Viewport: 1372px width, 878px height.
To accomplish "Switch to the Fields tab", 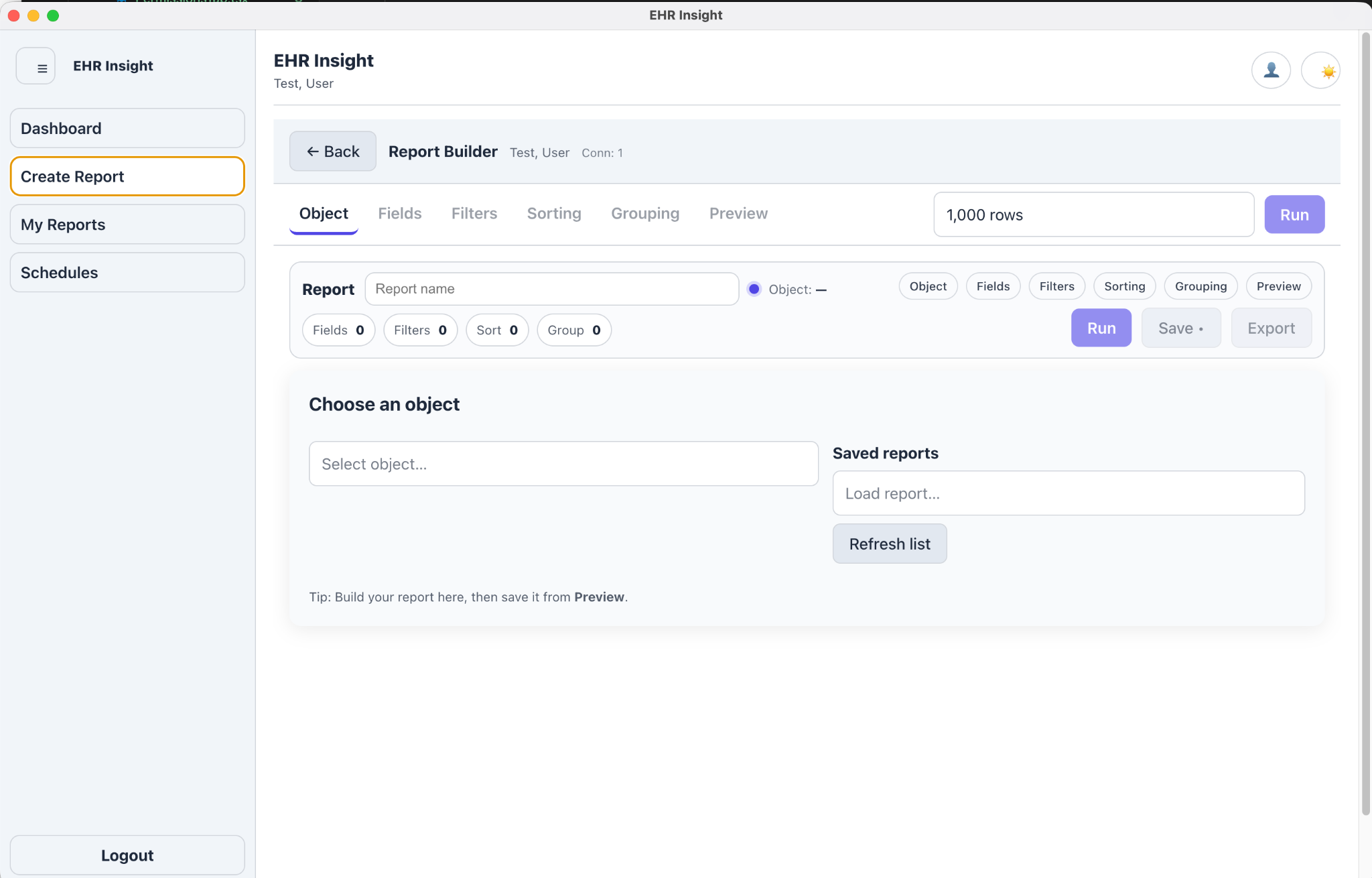I will click(399, 214).
